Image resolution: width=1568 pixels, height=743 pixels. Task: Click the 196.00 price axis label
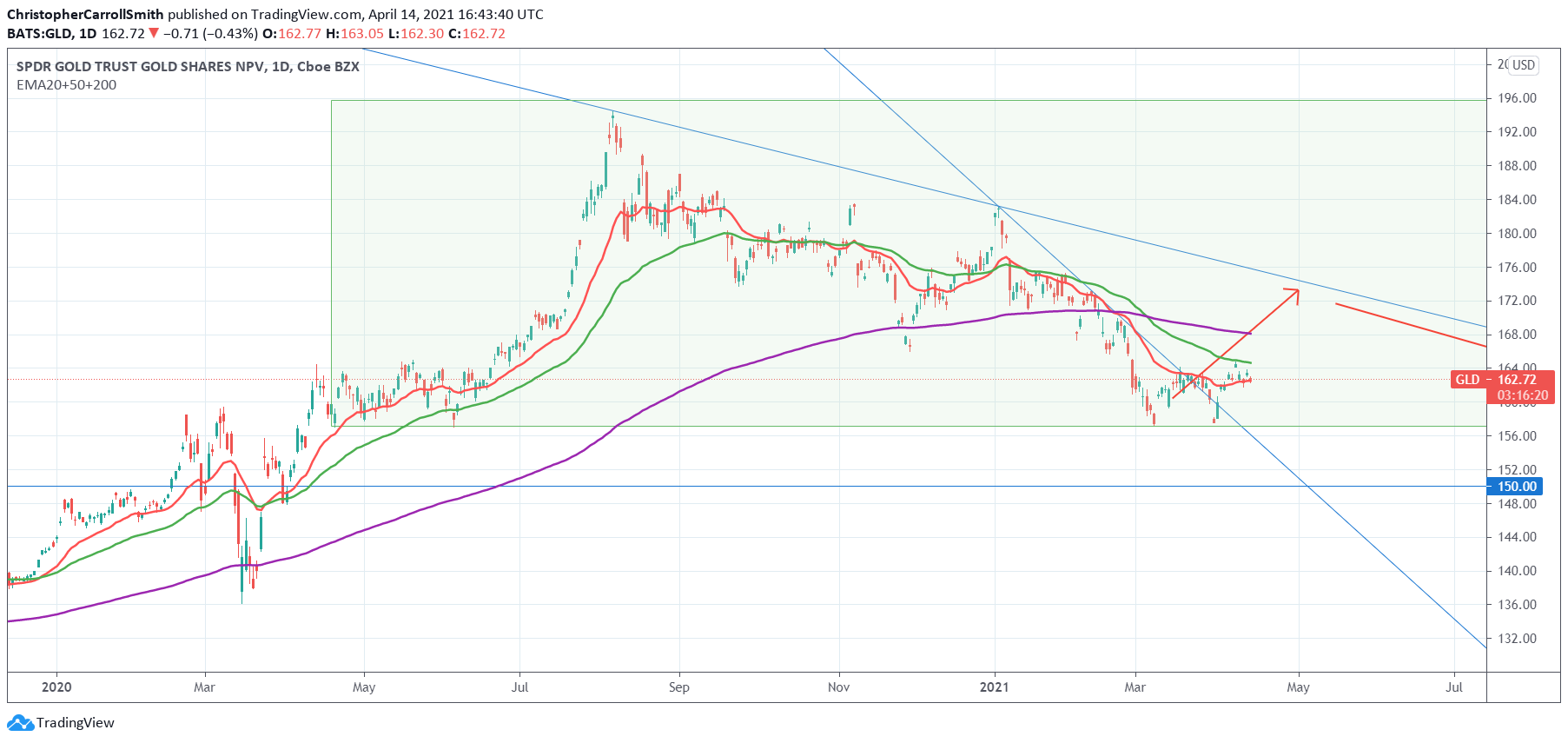click(x=1517, y=98)
